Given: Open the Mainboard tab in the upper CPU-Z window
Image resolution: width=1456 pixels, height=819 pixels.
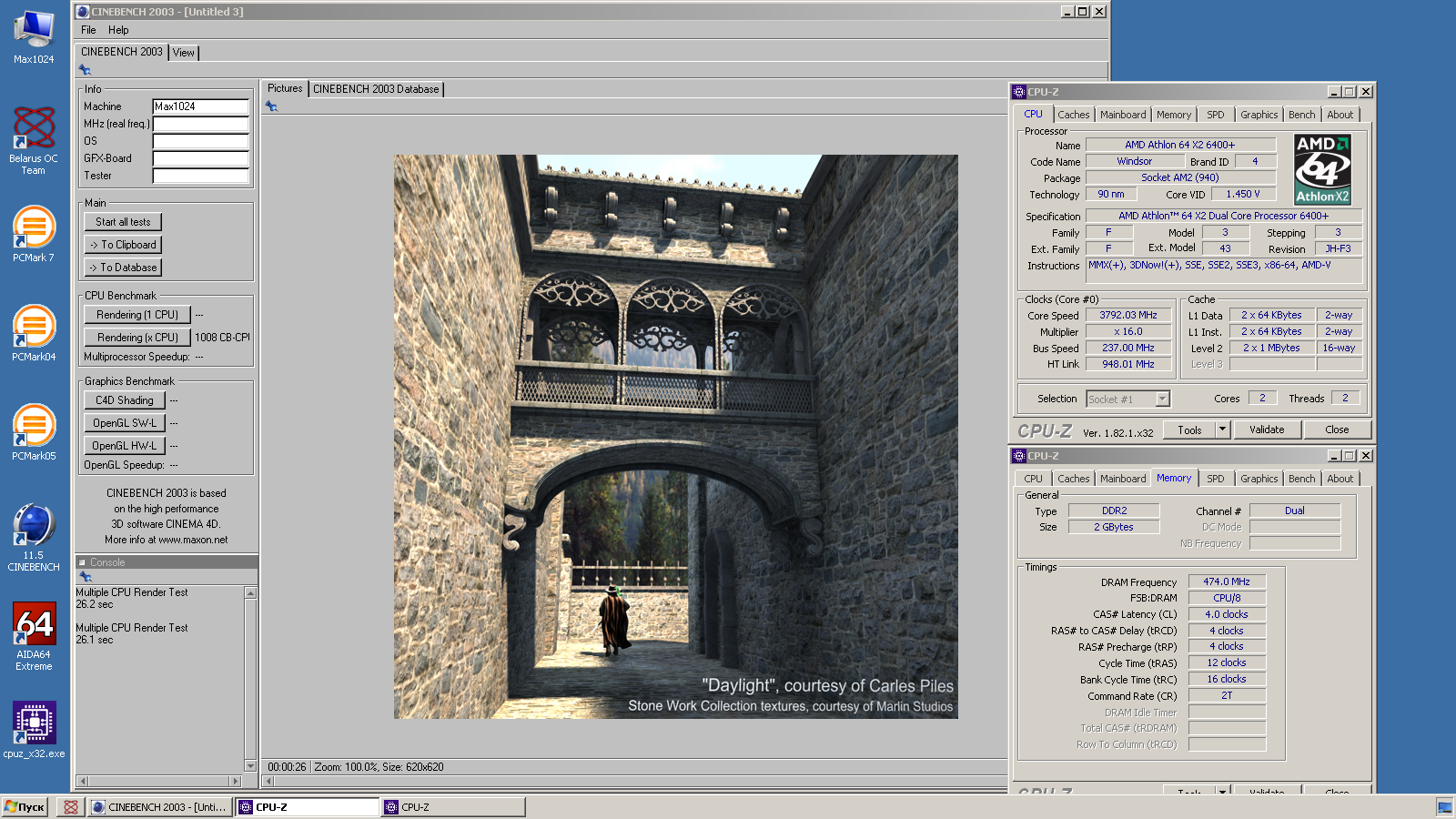Looking at the screenshot, I should click(1123, 115).
